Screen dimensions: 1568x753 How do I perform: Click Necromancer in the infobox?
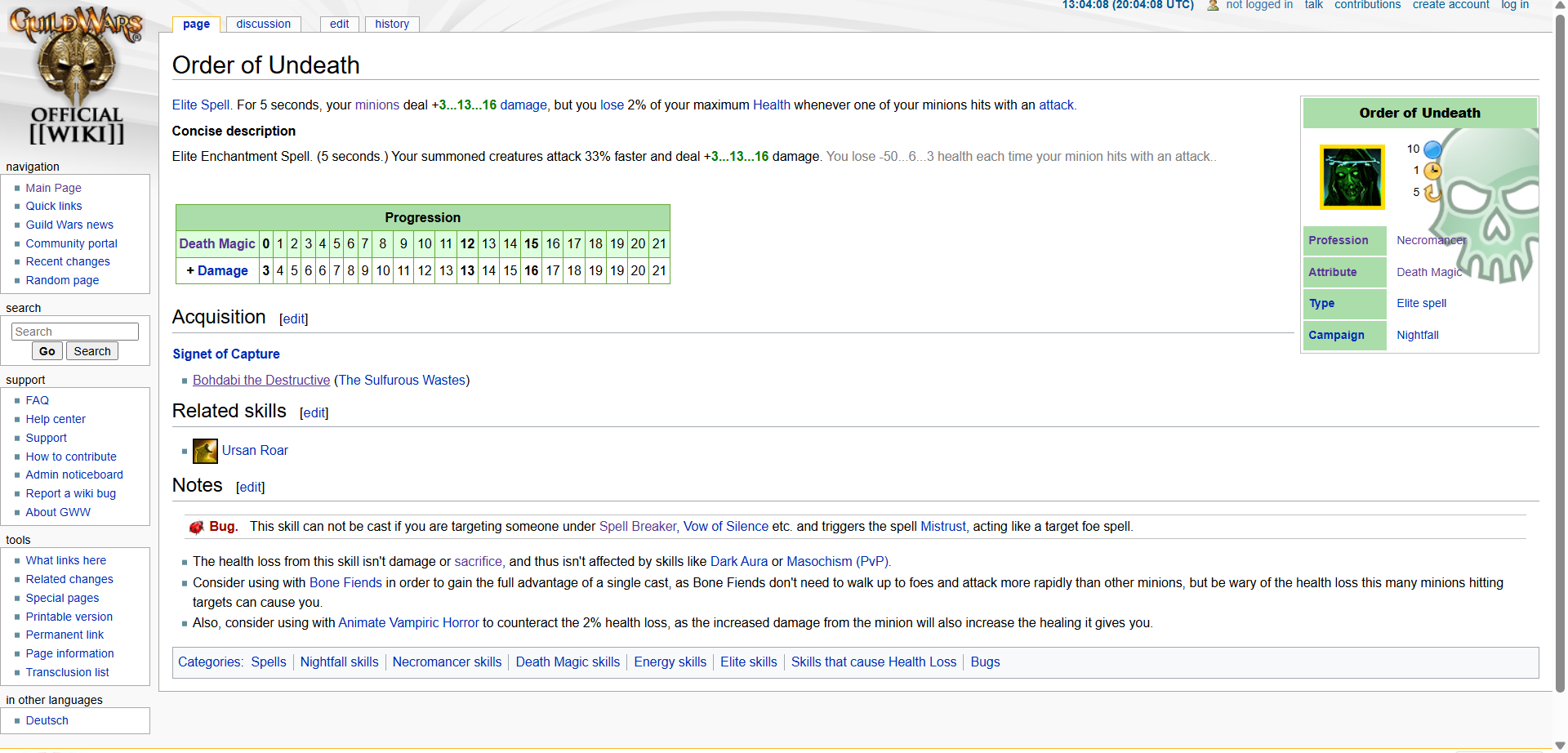coord(1431,240)
